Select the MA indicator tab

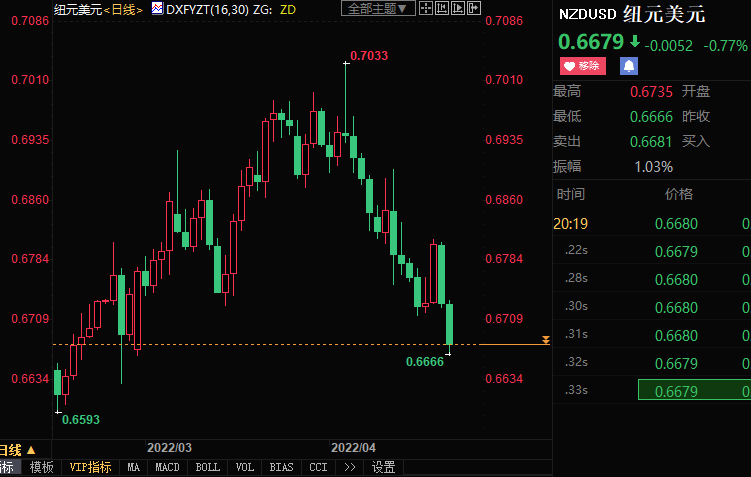point(134,467)
